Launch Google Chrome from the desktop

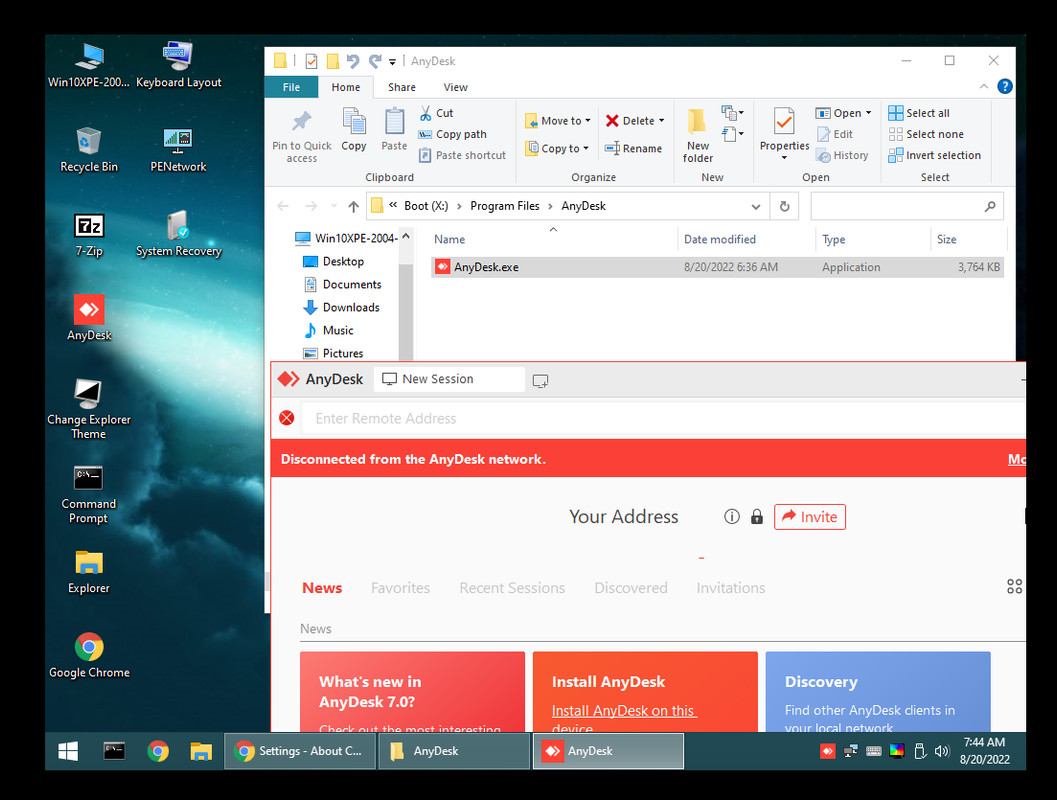click(x=89, y=655)
